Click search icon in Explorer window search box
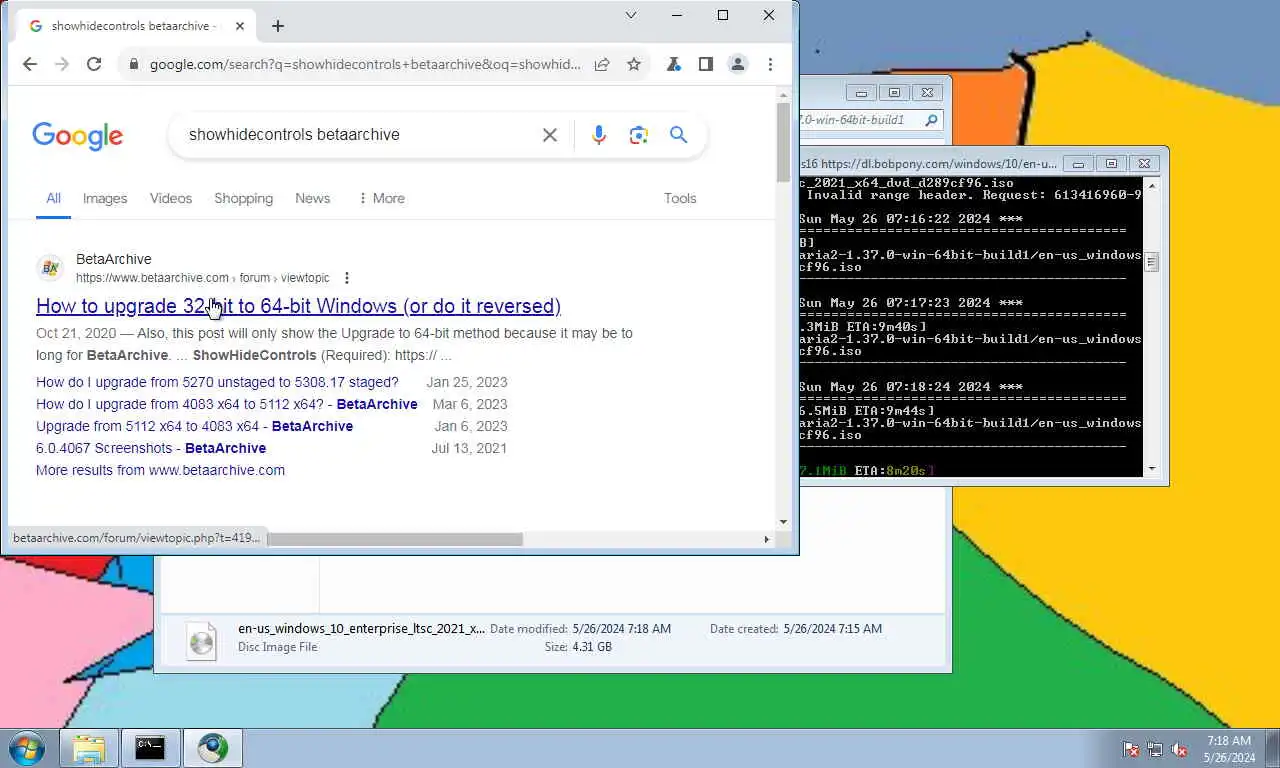Viewport: 1280px width, 768px height. tap(931, 120)
